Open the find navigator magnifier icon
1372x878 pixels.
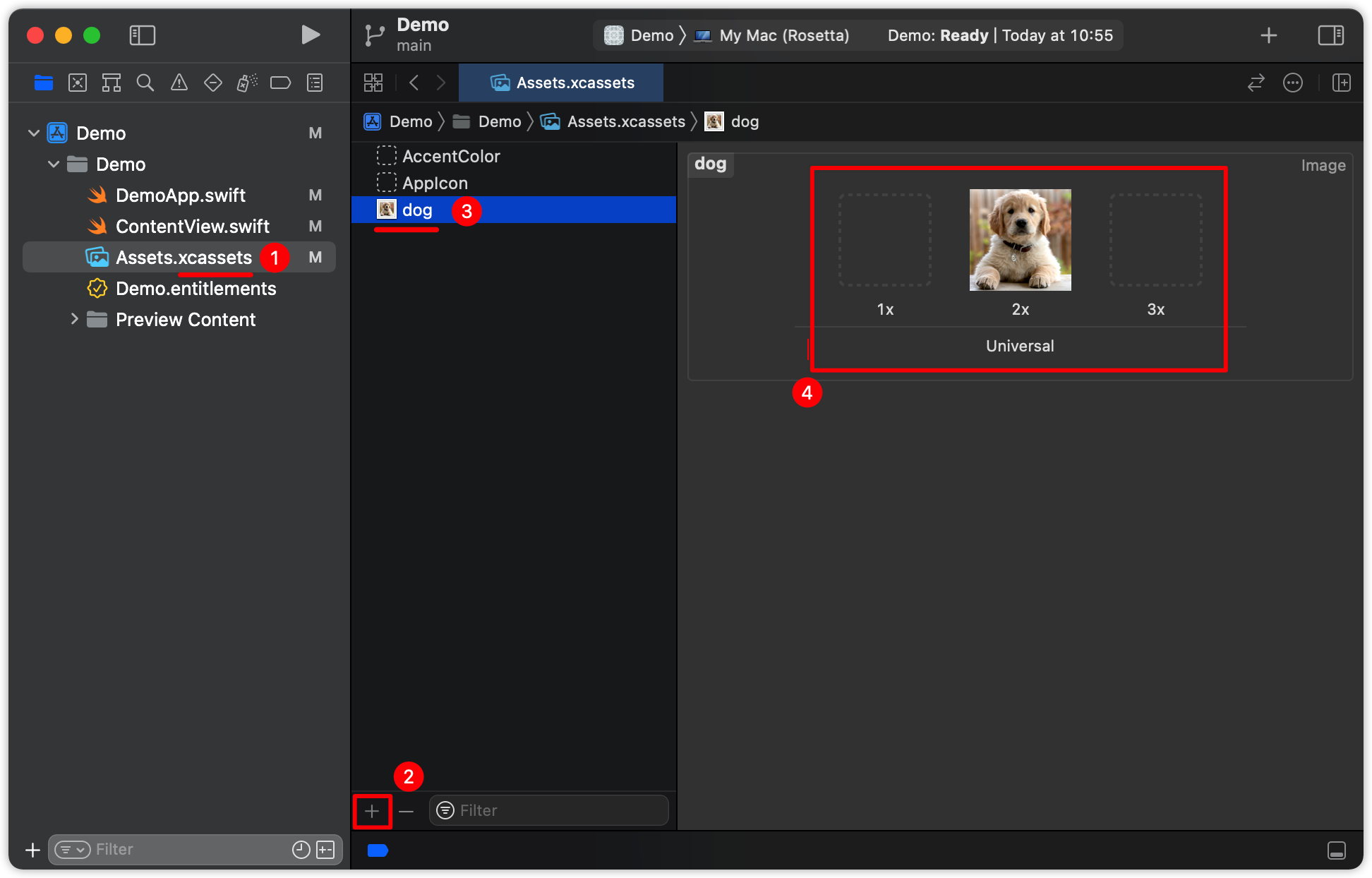(x=145, y=83)
